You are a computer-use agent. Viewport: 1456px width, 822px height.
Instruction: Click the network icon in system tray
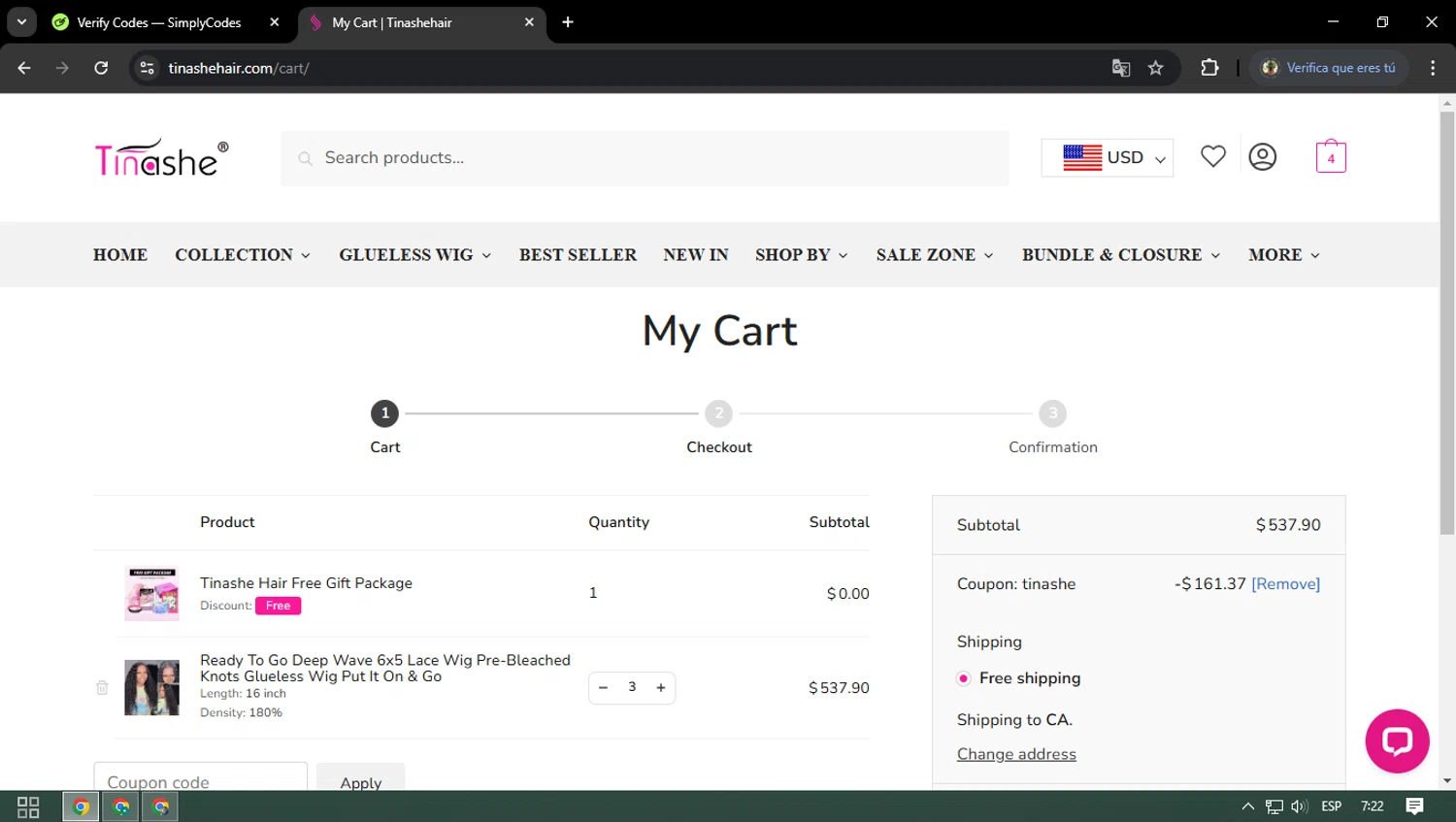tap(1274, 806)
